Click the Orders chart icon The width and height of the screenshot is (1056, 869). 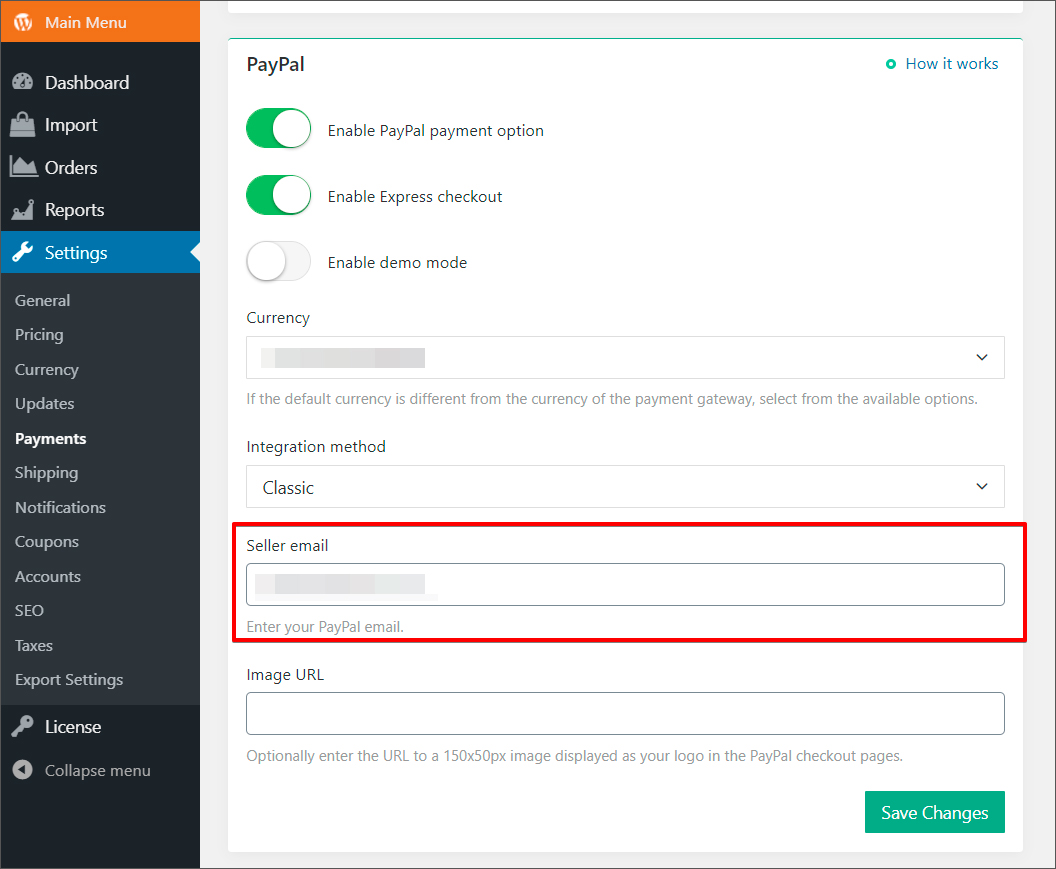click(23, 167)
